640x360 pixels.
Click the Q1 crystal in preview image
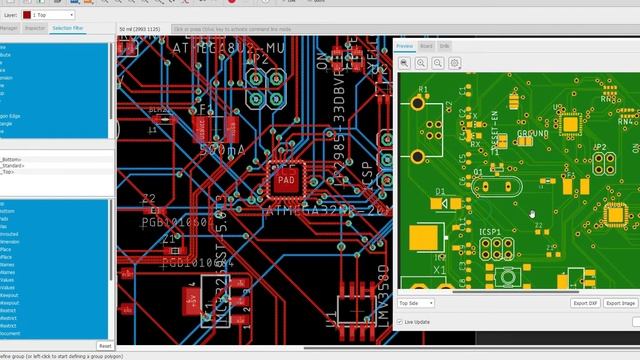pyautogui.click(x=497, y=187)
